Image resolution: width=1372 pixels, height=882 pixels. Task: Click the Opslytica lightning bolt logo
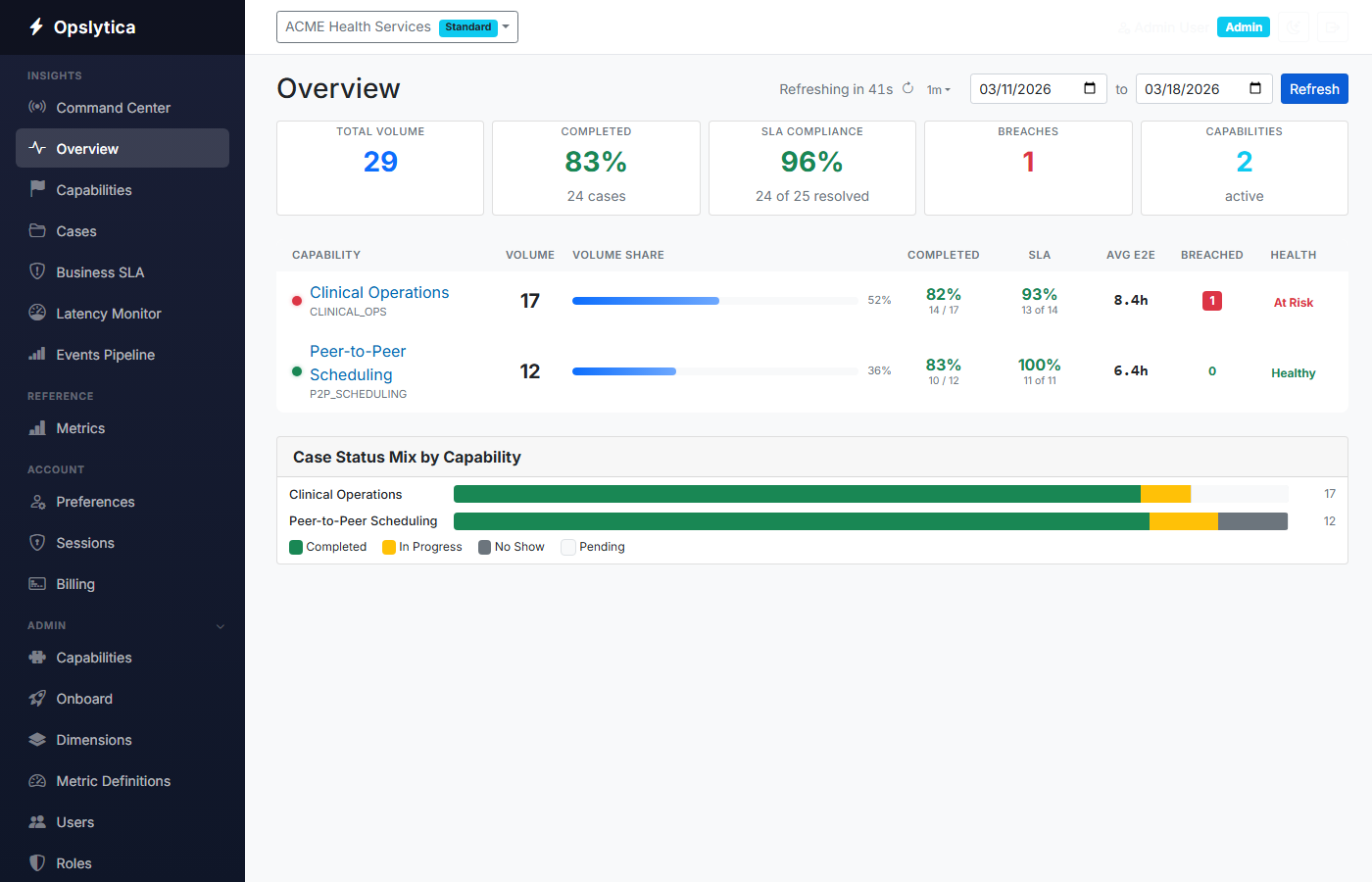pos(35,26)
